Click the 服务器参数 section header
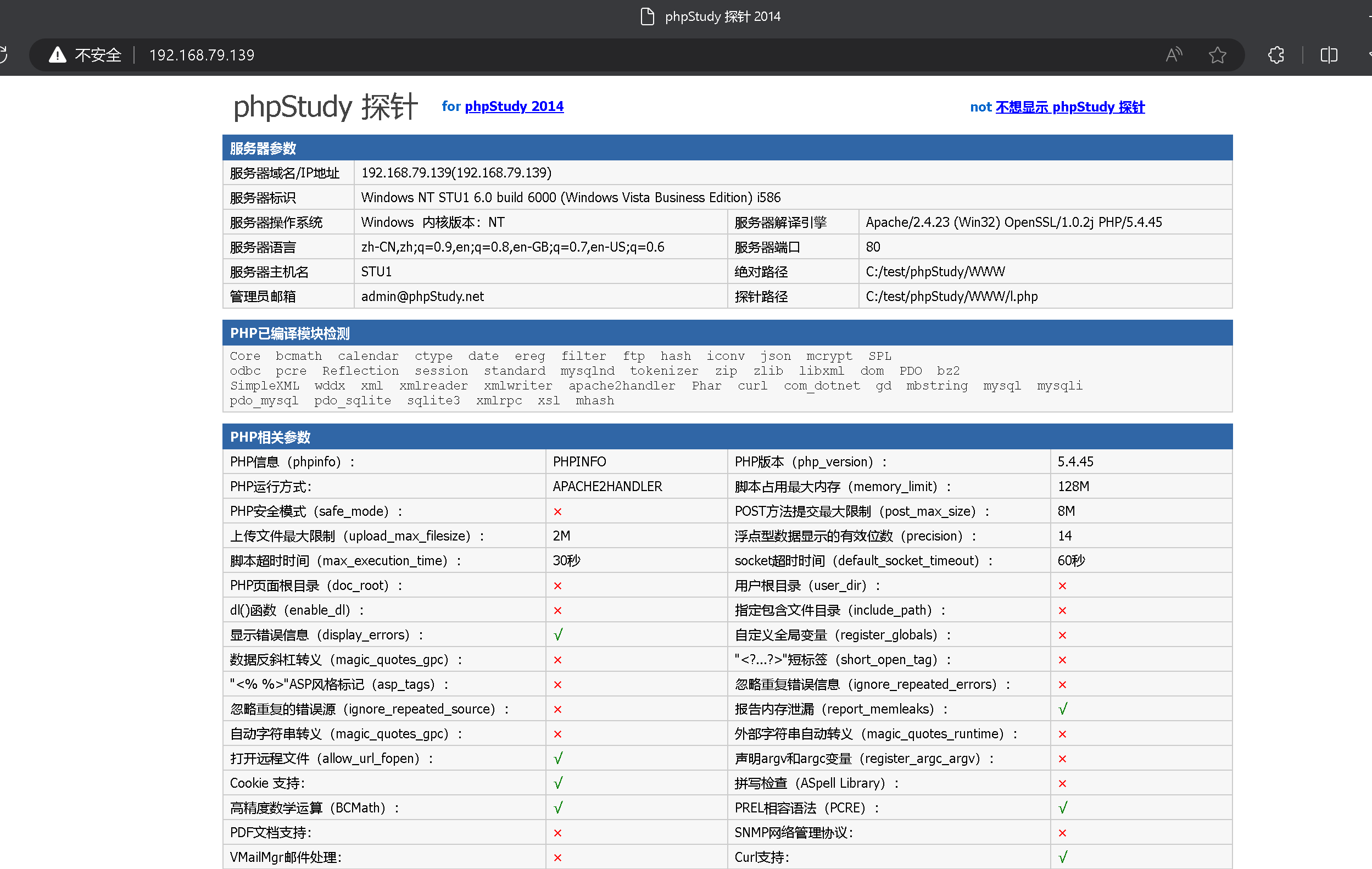Screen dimensions: 1372x869 (263, 148)
